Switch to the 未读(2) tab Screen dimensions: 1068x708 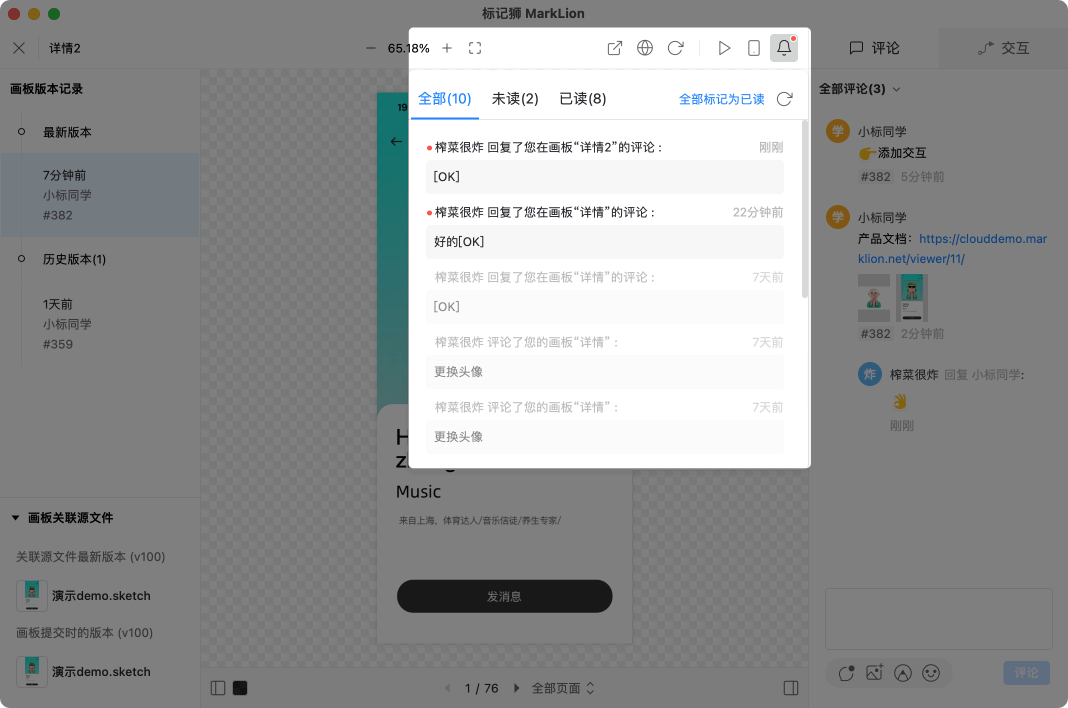click(x=514, y=100)
